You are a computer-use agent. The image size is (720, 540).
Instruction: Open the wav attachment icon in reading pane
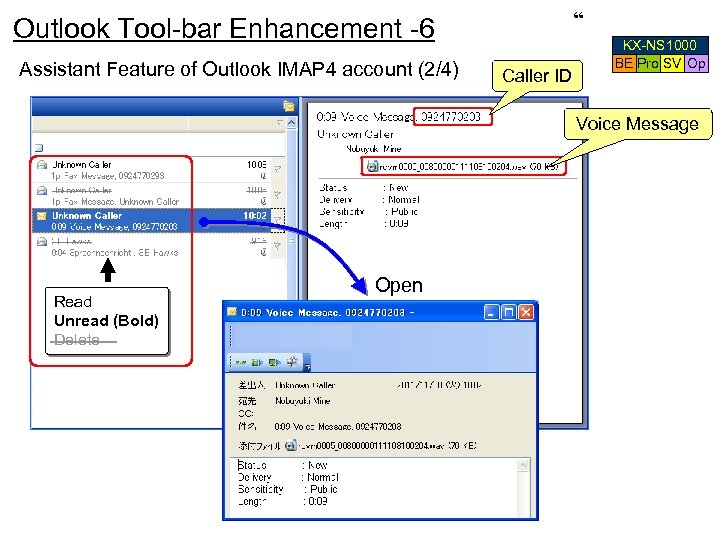[372, 166]
